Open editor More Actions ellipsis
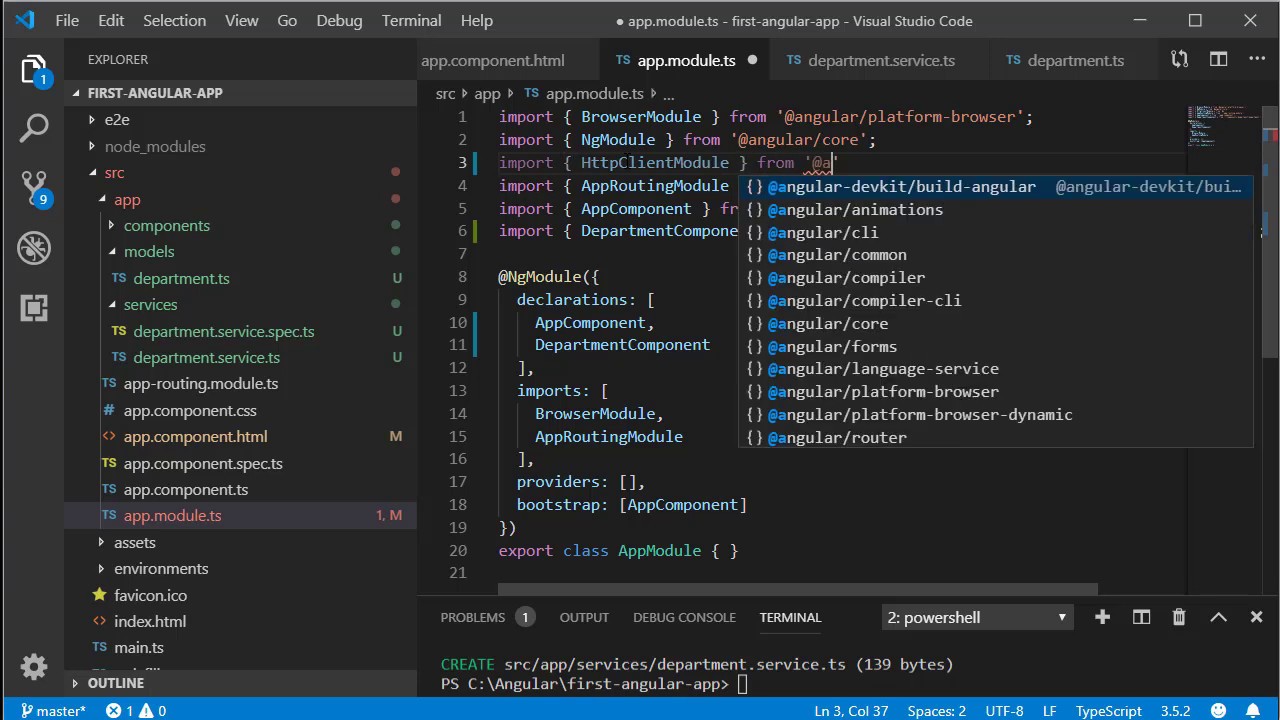Image resolution: width=1280 pixels, height=720 pixels. (x=1256, y=60)
